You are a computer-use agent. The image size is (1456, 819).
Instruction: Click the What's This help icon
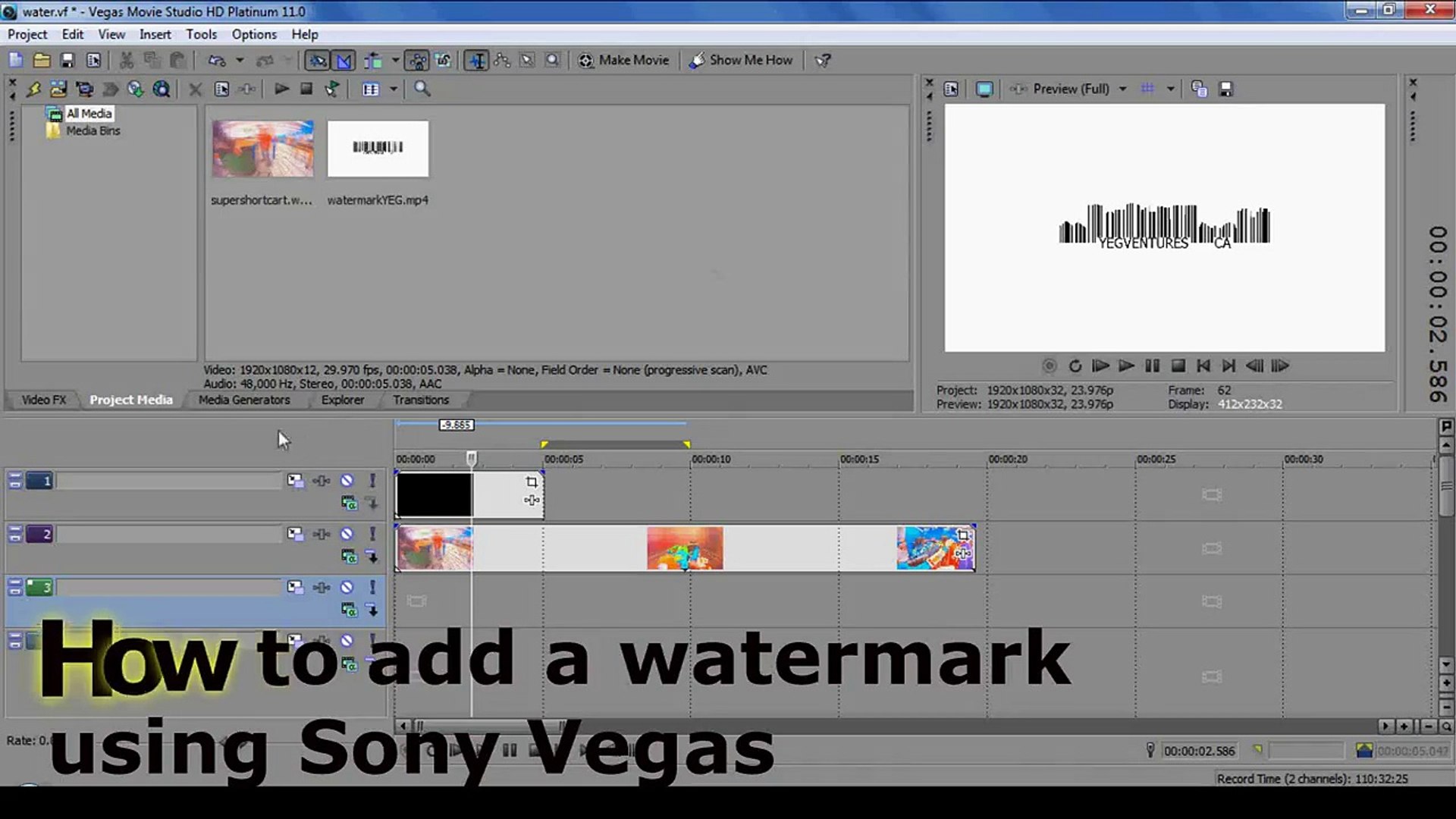(823, 60)
